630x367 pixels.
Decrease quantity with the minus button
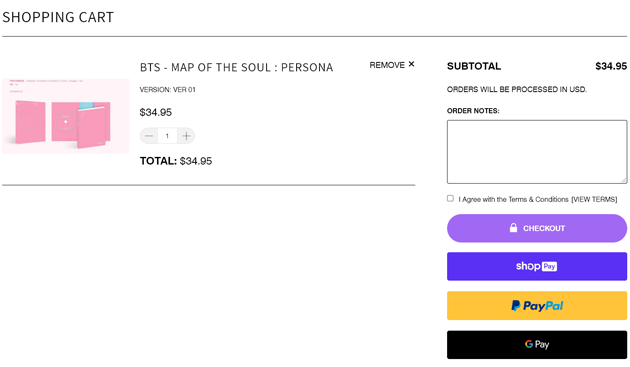coord(149,136)
